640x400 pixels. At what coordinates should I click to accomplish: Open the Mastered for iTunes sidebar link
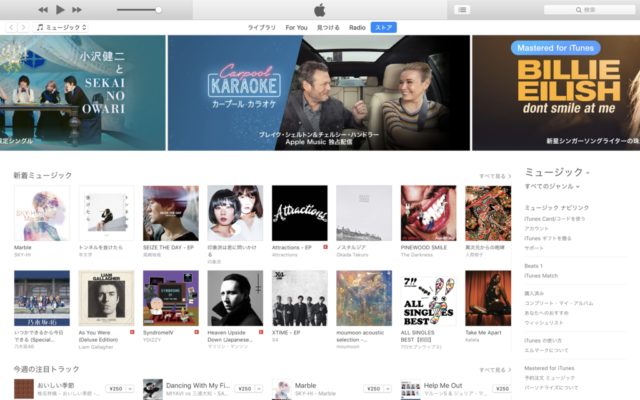[549, 368]
